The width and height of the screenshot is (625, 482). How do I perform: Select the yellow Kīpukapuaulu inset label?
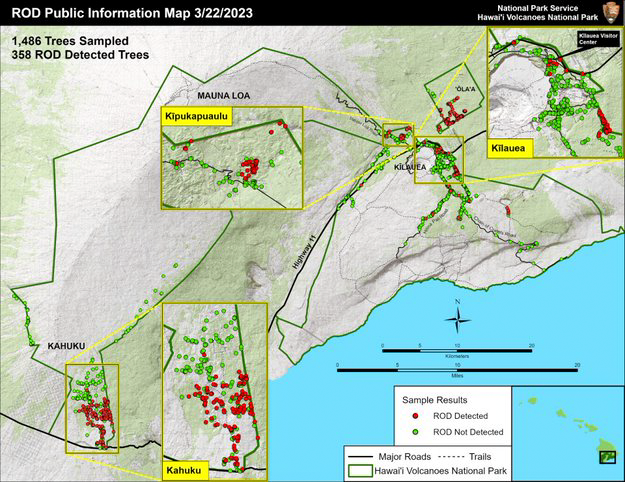pos(196,117)
